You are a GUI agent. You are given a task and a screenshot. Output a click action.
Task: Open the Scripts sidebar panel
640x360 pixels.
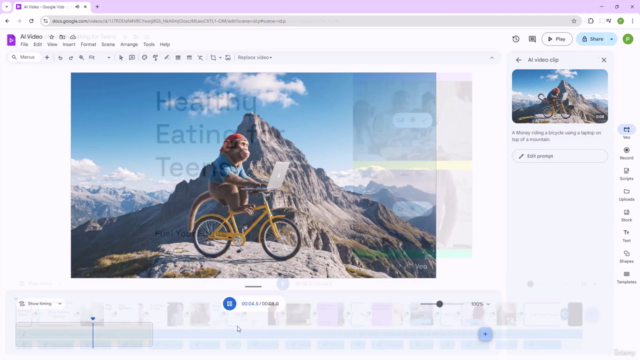click(627, 174)
